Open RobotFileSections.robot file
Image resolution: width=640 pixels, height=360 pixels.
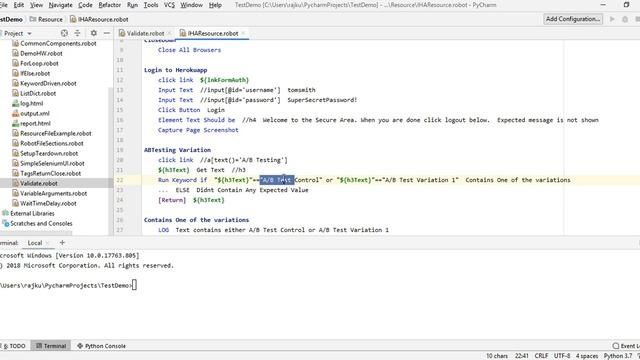click(51, 143)
